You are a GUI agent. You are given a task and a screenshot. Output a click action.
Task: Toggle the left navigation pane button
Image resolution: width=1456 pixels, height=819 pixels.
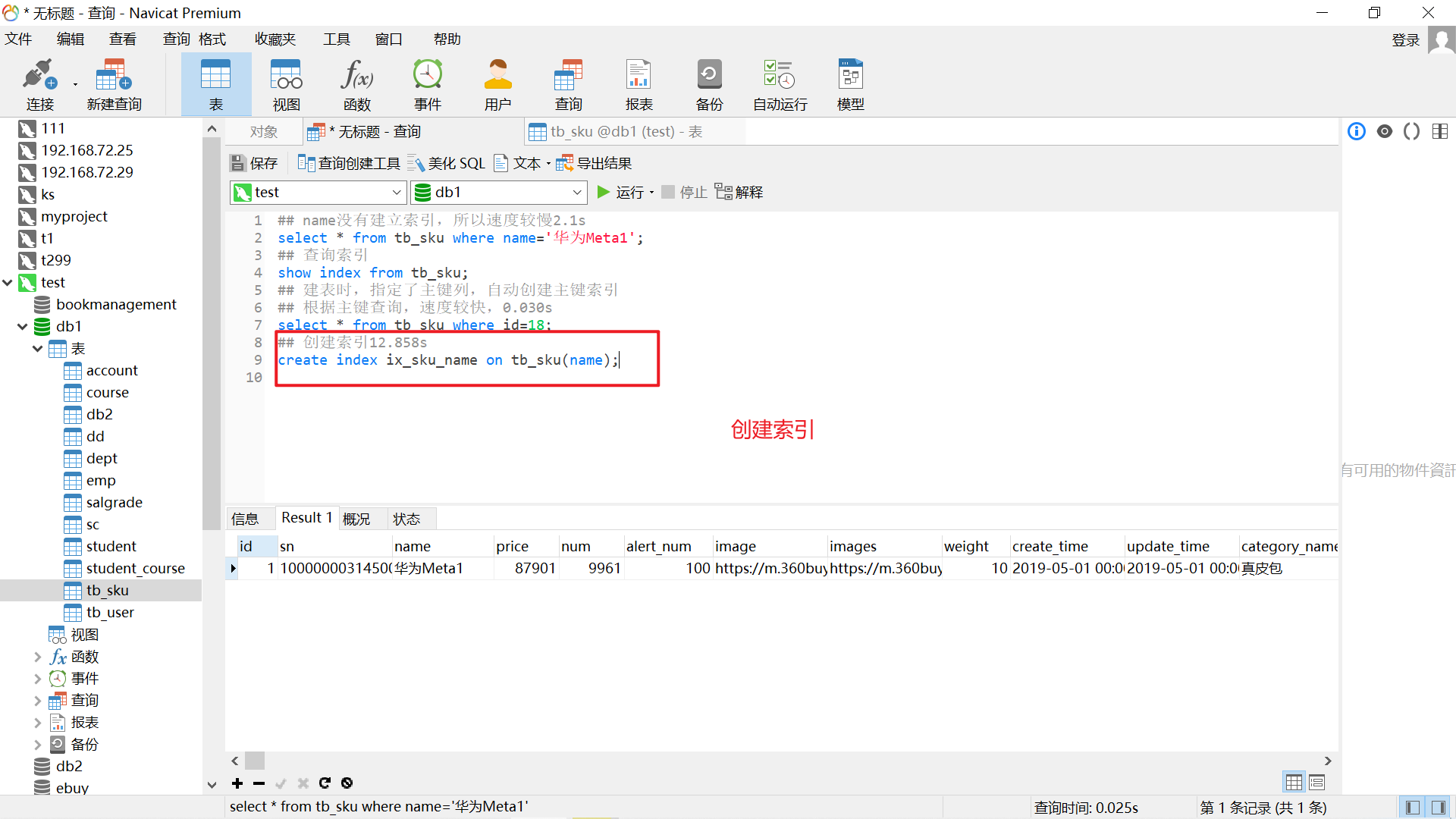click(x=1412, y=808)
